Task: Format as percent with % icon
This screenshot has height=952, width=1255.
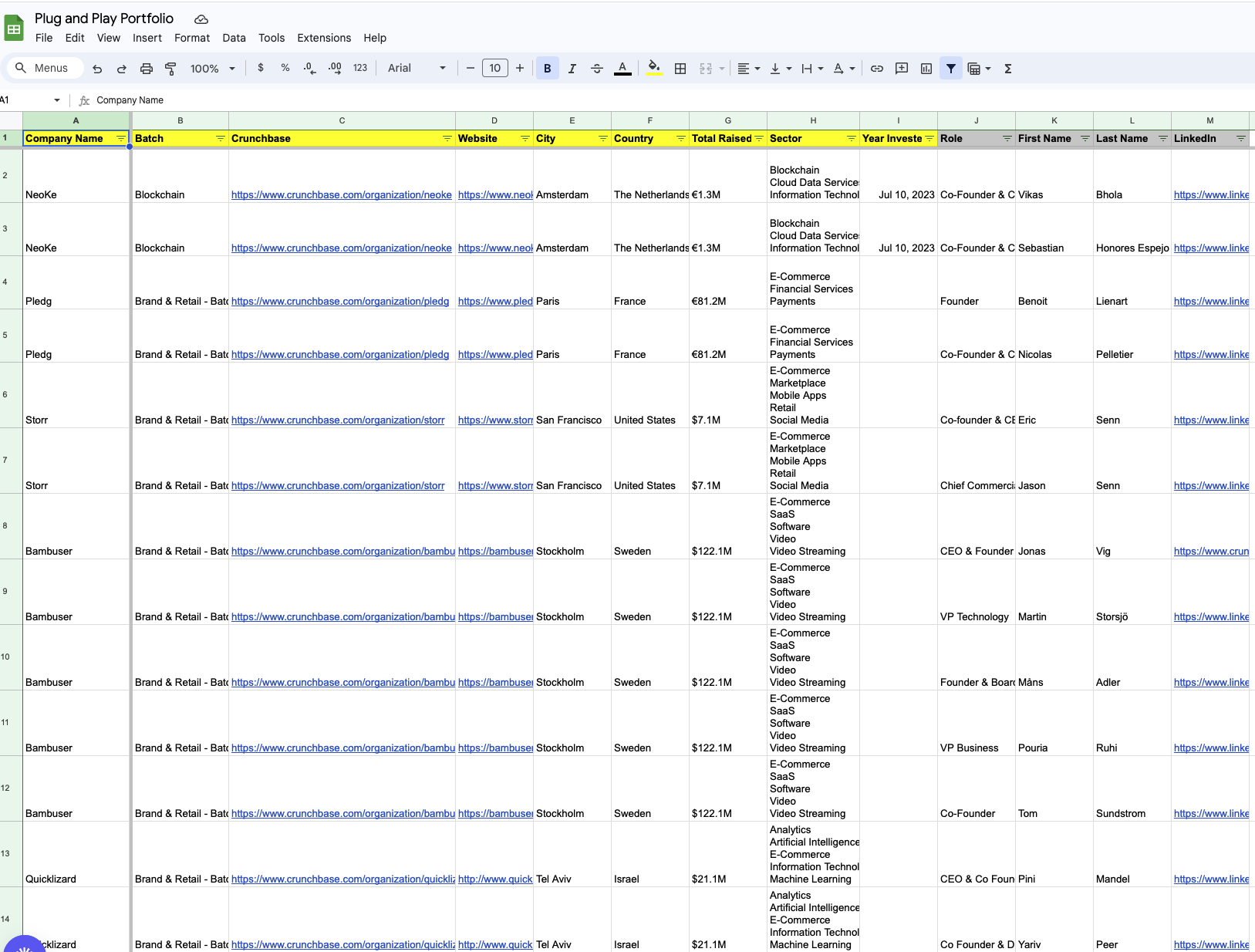Action: click(x=285, y=68)
